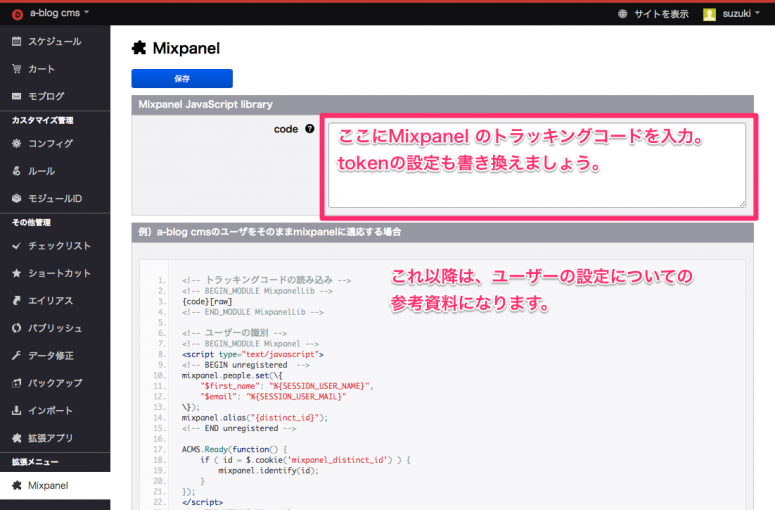Click the コンフィグ gear icon

point(16,143)
